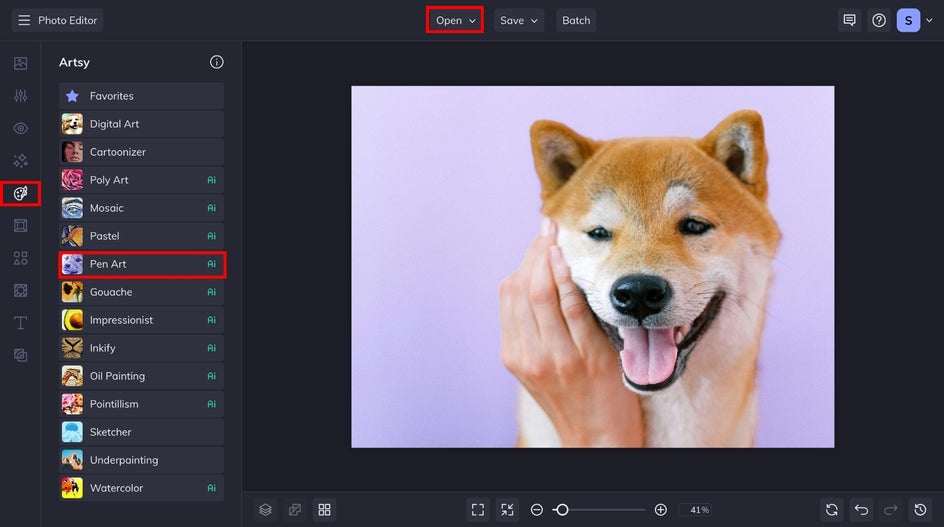
Task: Select the Impressionist effect category
Action: (141, 320)
